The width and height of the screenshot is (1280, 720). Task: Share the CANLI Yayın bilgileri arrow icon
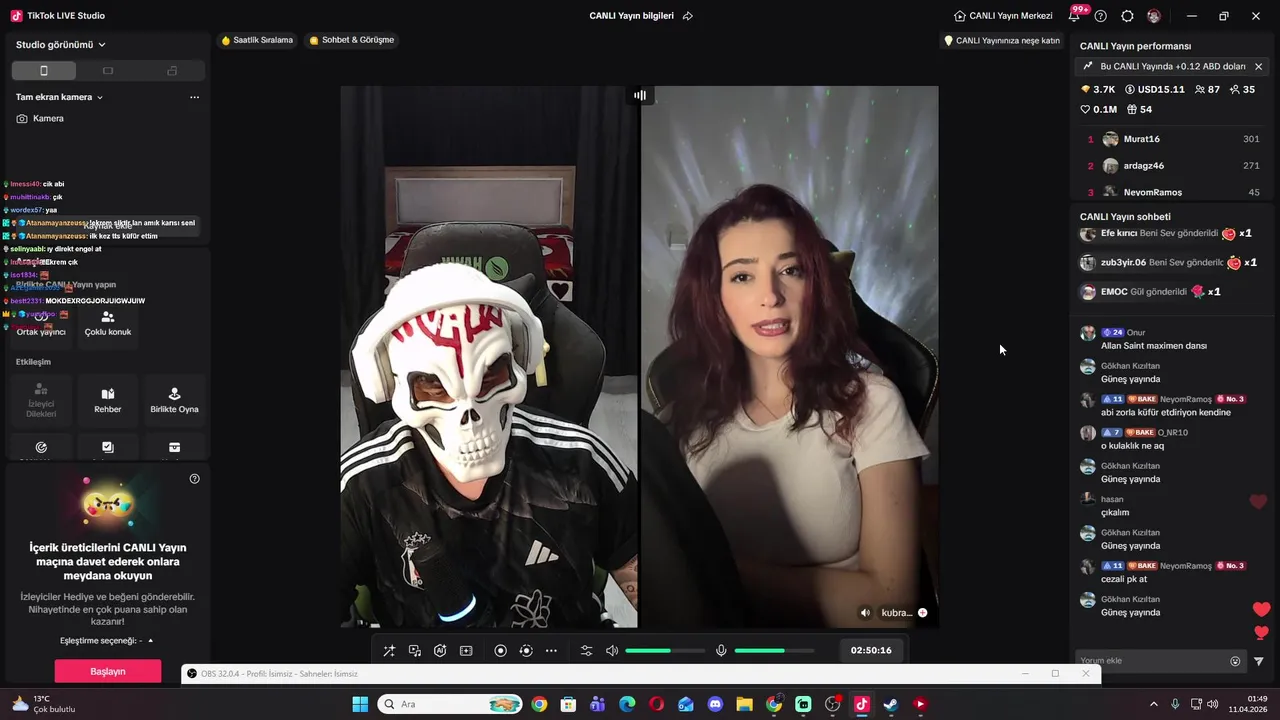pyautogui.click(x=688, y=16)
